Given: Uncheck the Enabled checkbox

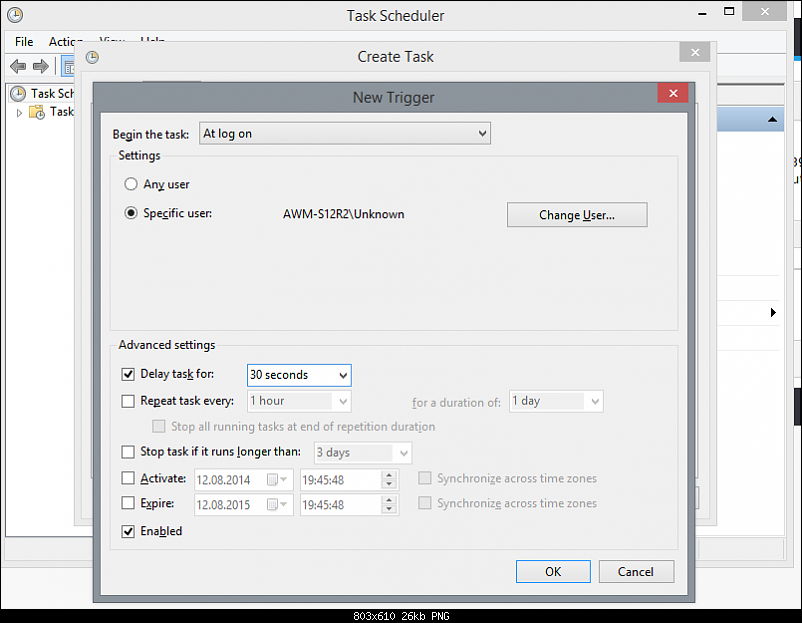Looking at the screenshot, I should coord(128,531).
